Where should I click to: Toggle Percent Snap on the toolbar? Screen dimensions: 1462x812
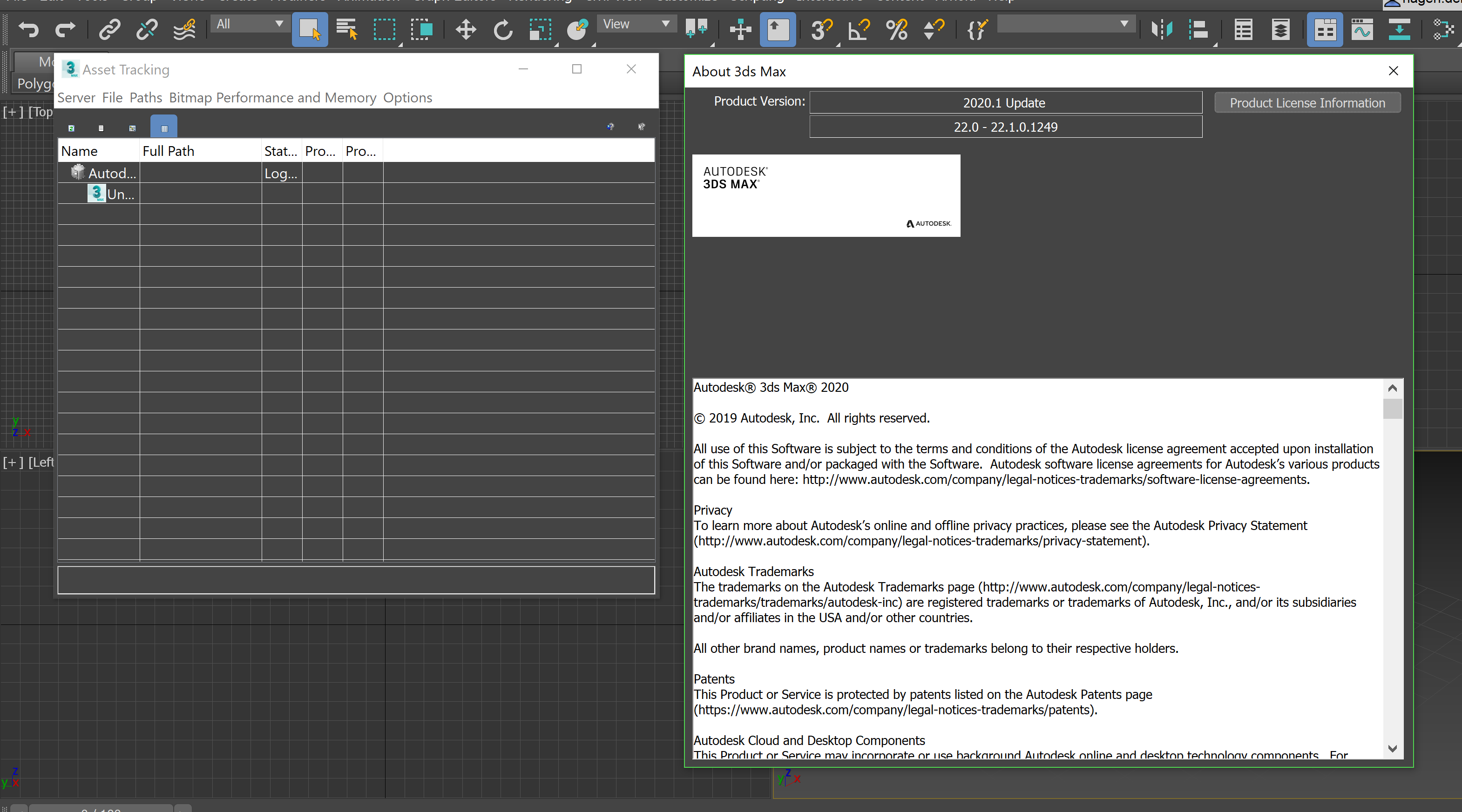(x=895, y=29)
